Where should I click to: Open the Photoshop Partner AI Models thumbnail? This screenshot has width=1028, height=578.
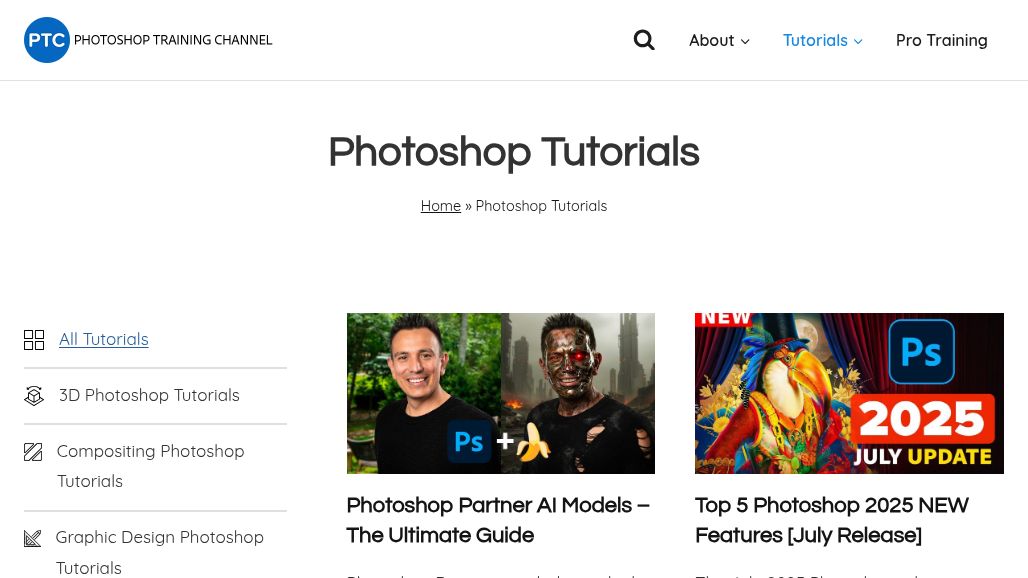(500, 393)
